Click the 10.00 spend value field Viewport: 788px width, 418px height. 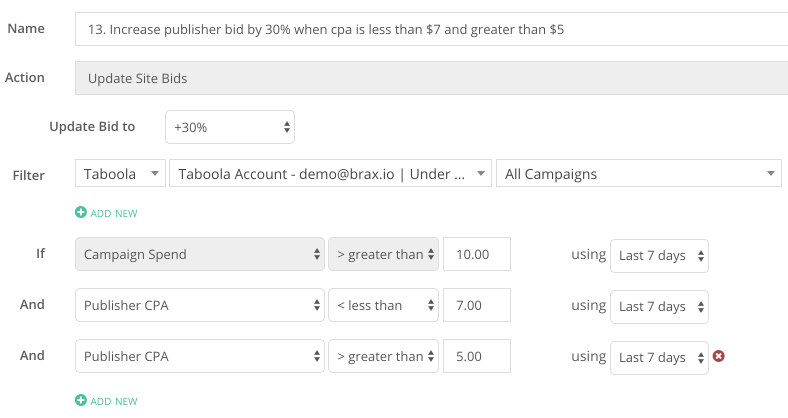(477, 254)
